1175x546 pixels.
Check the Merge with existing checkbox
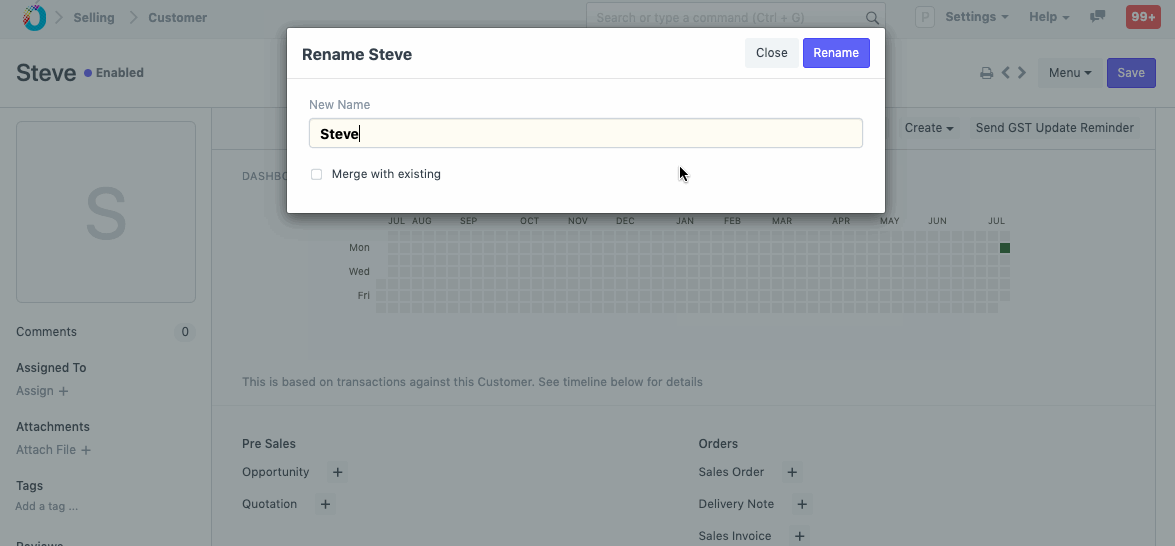click(x=316, y=175)
